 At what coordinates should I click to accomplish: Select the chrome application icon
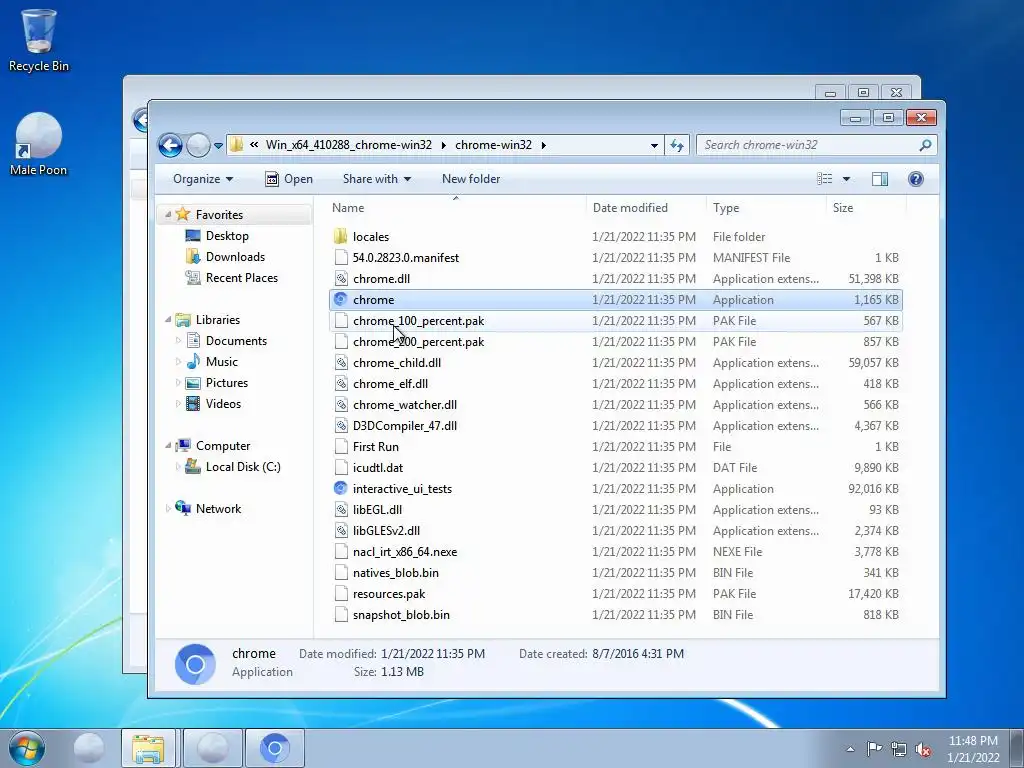340,299
